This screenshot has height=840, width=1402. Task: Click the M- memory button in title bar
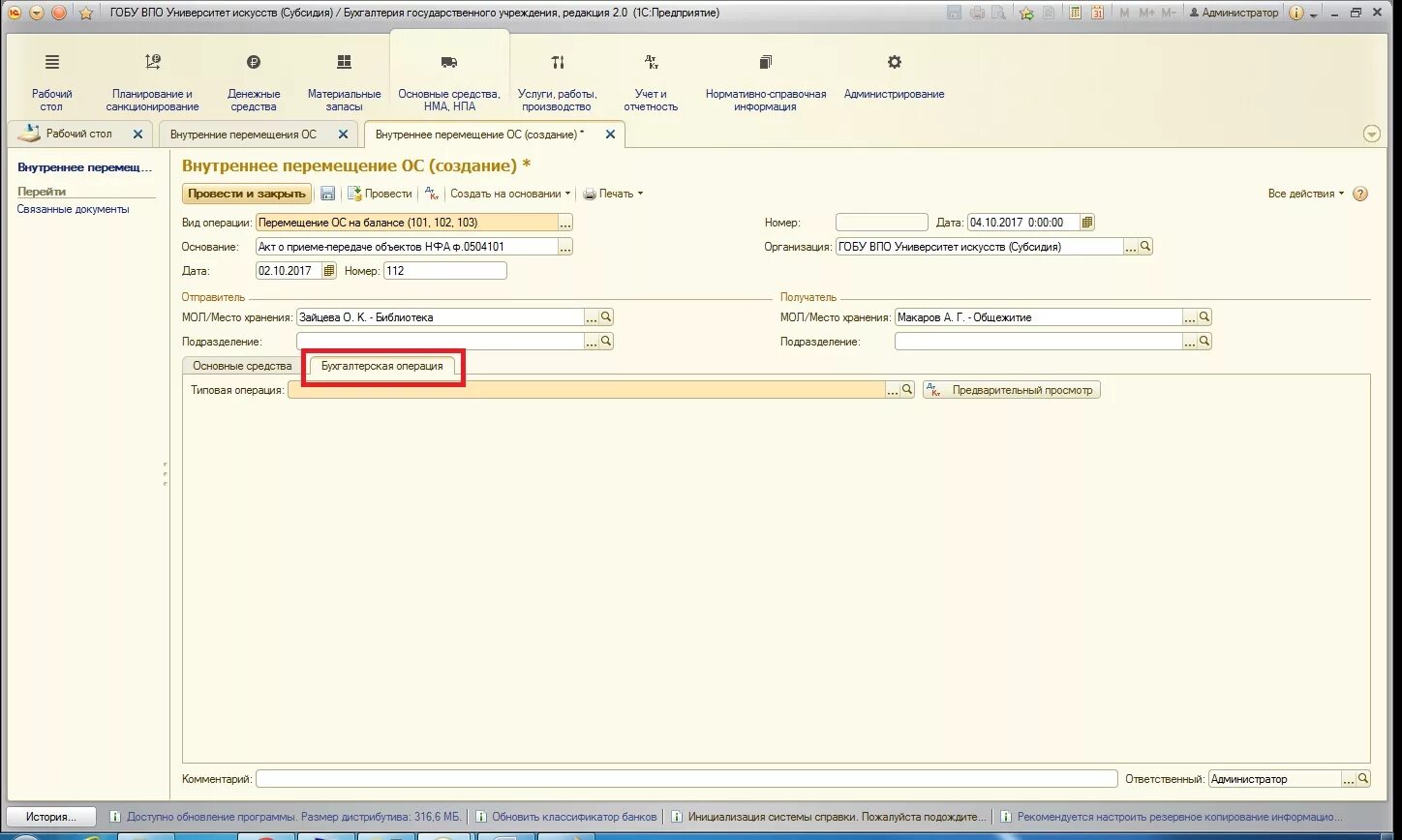1169,13
